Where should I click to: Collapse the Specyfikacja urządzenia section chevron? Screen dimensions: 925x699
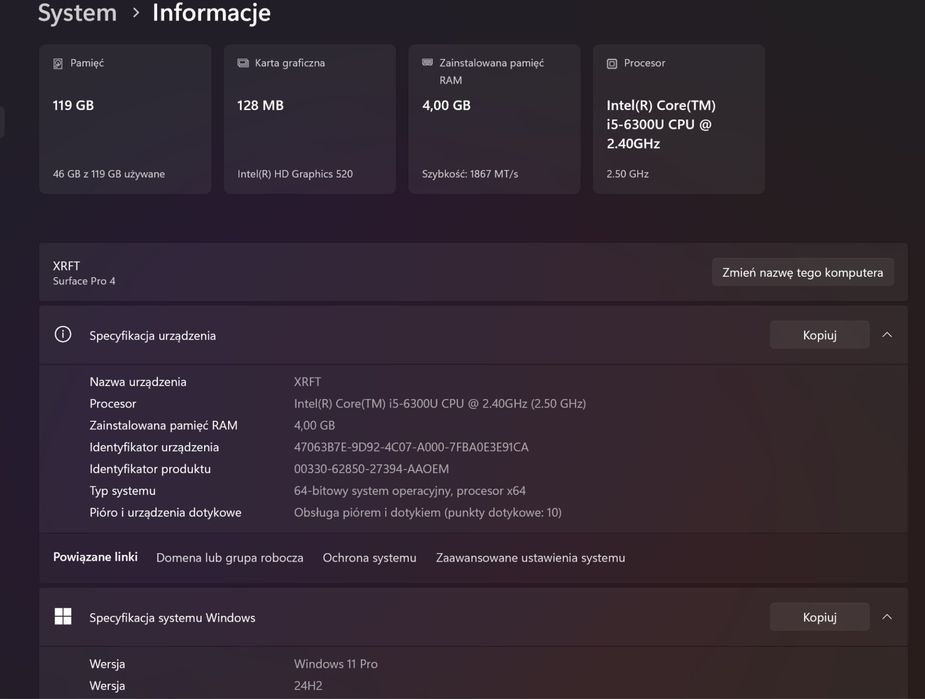887,334
